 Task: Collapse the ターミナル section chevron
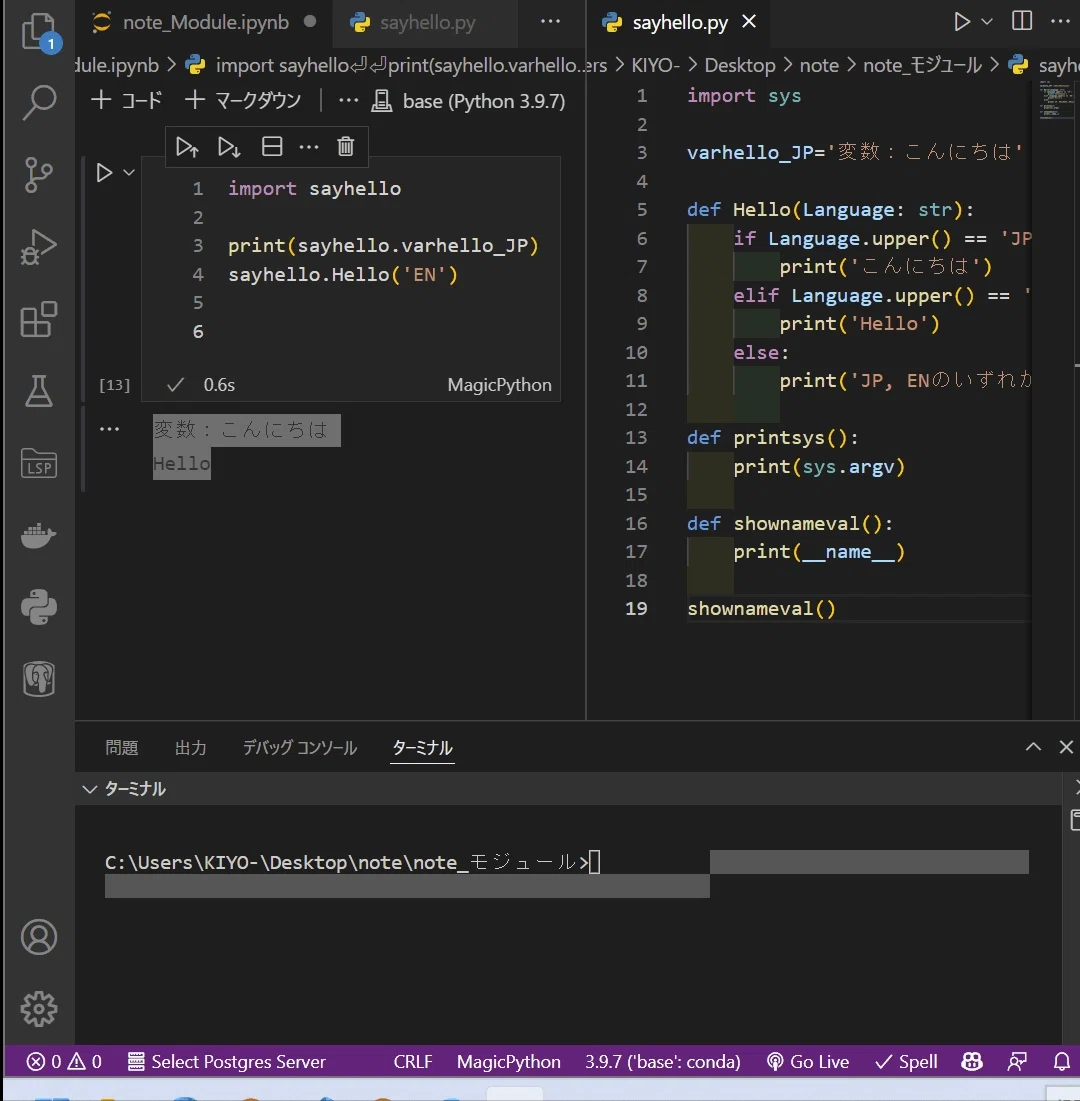[89, 789]
